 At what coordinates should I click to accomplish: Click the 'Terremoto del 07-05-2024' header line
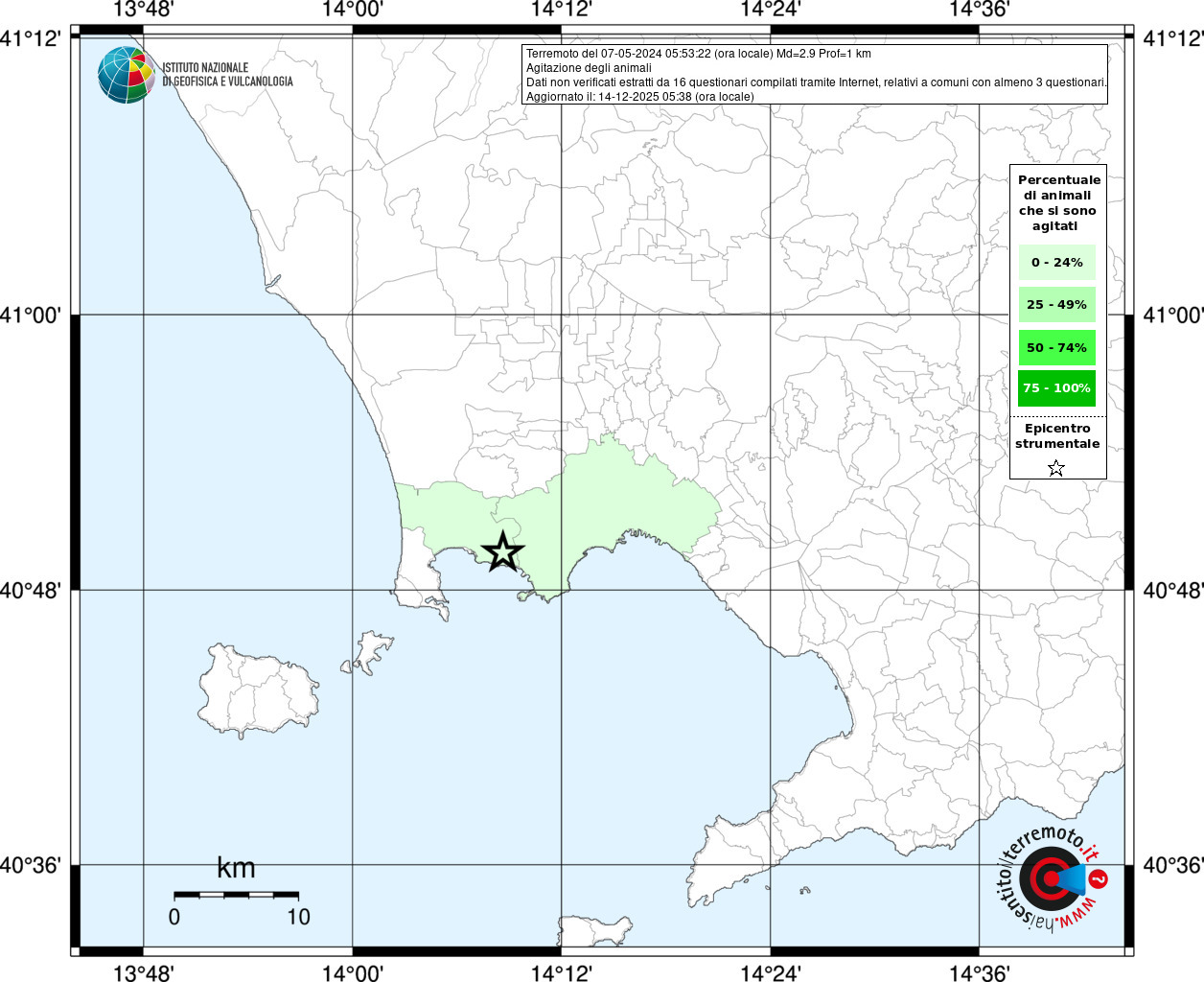coord(698,54)
